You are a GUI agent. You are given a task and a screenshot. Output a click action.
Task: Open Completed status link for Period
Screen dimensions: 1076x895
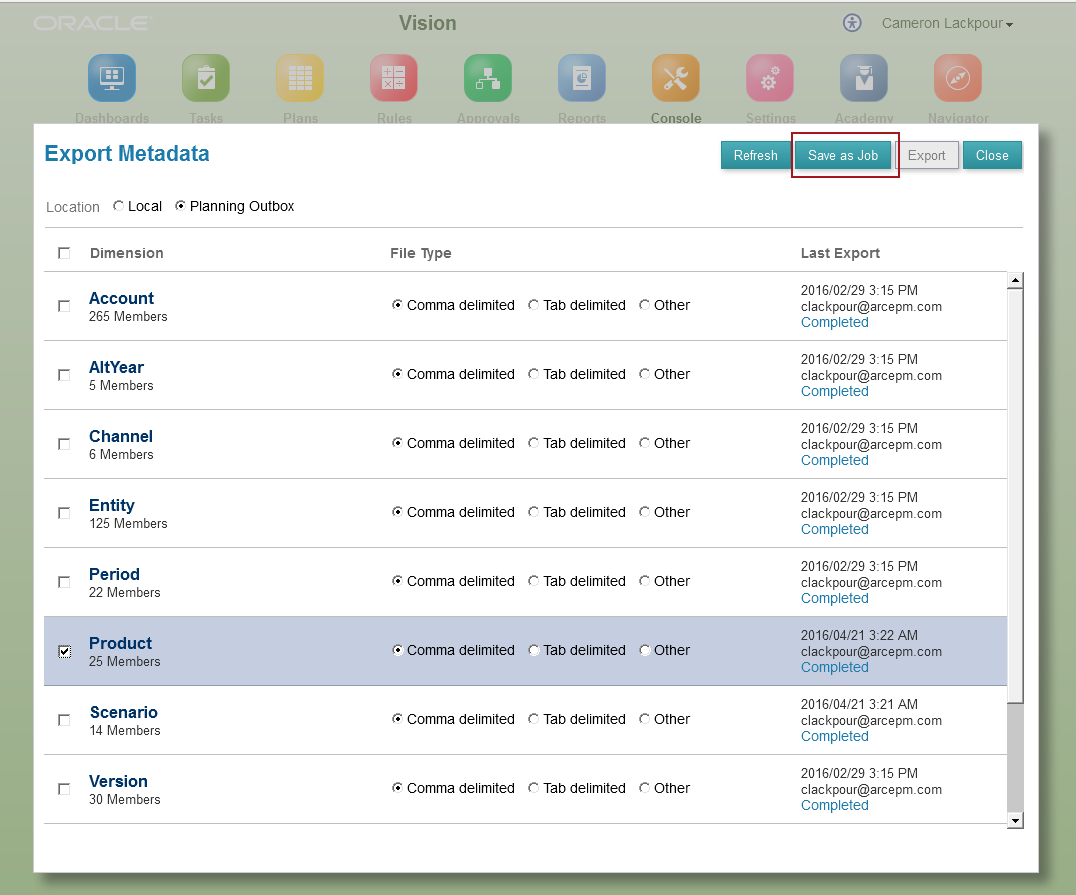coord(834,598)
